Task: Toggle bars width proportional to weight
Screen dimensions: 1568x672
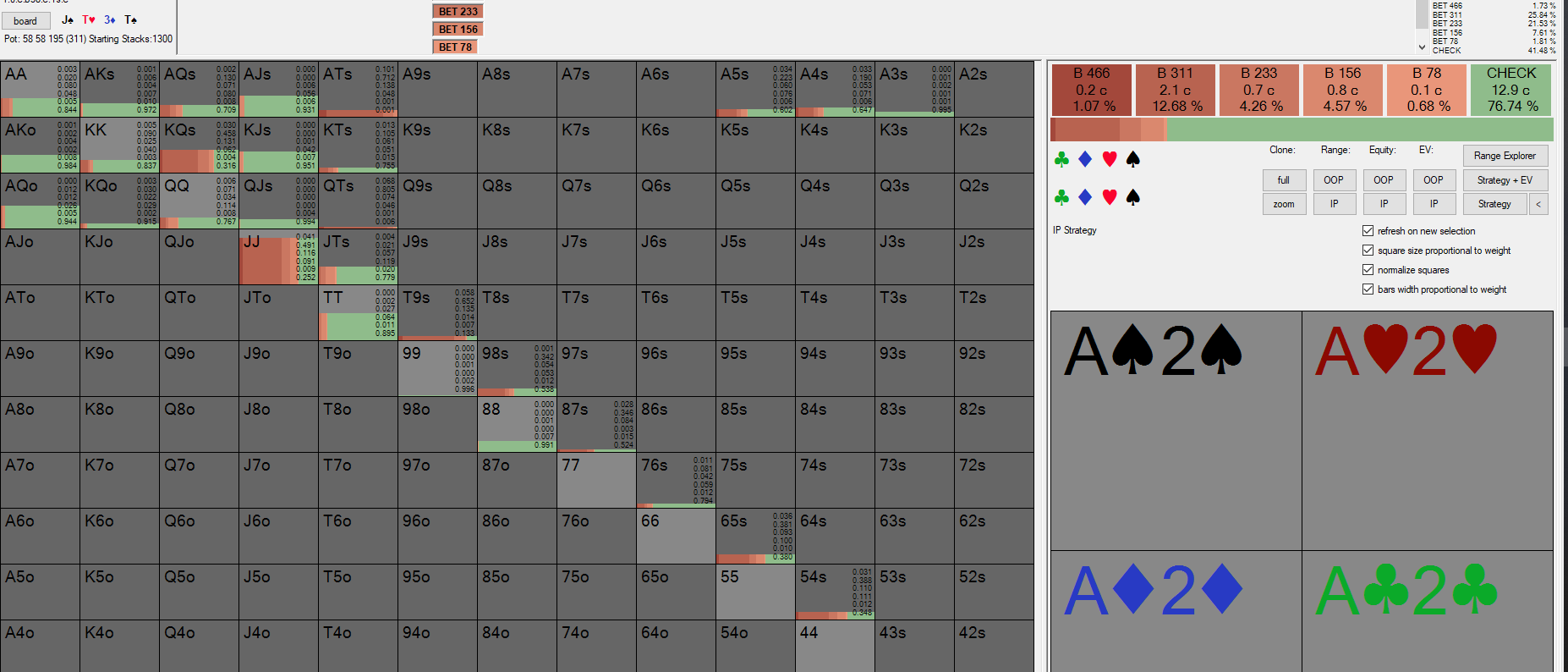Action: (1368, 289)
